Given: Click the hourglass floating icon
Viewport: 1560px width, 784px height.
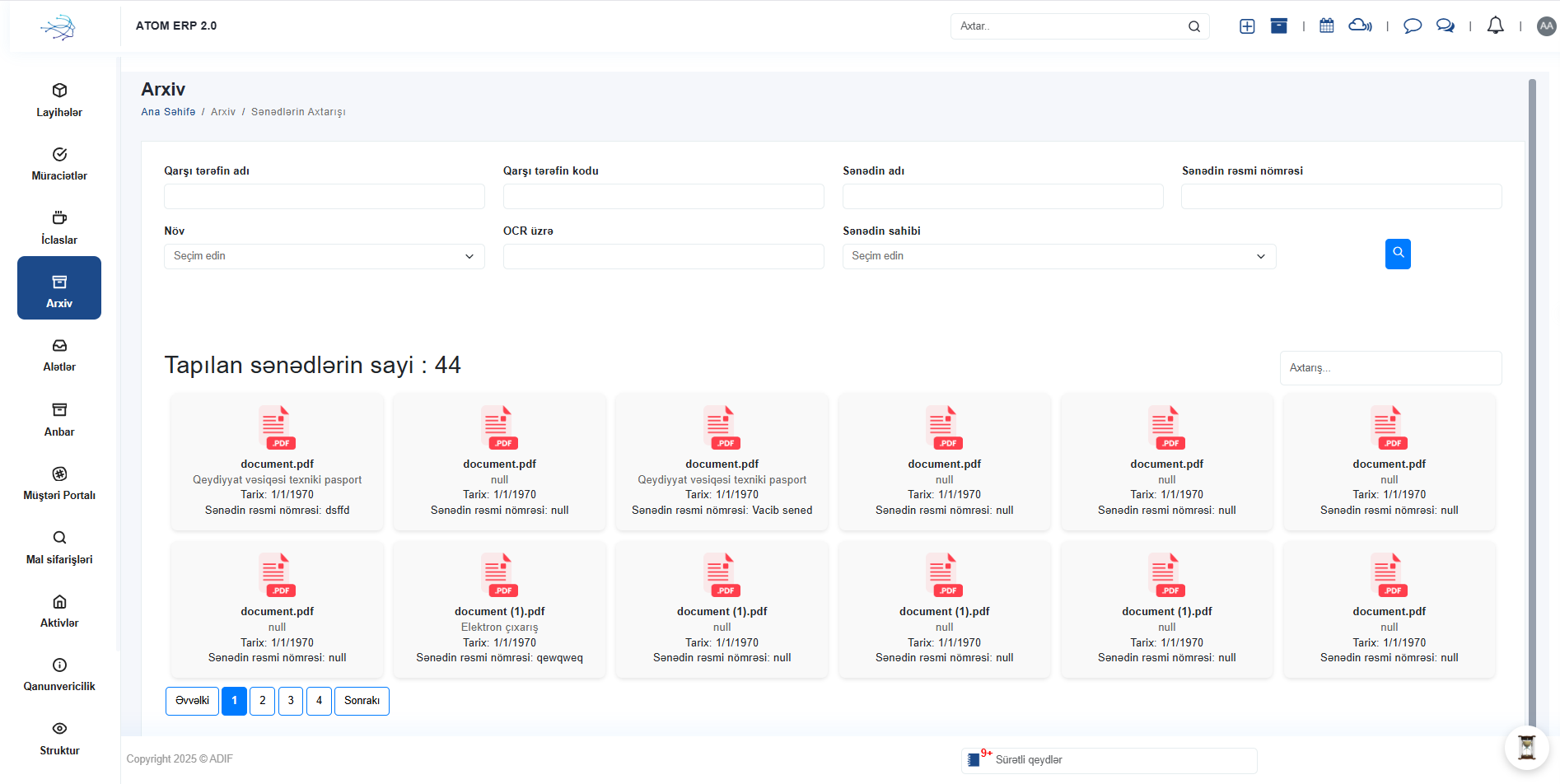Looking at the screenshot, I should (x=1526, y=747).
